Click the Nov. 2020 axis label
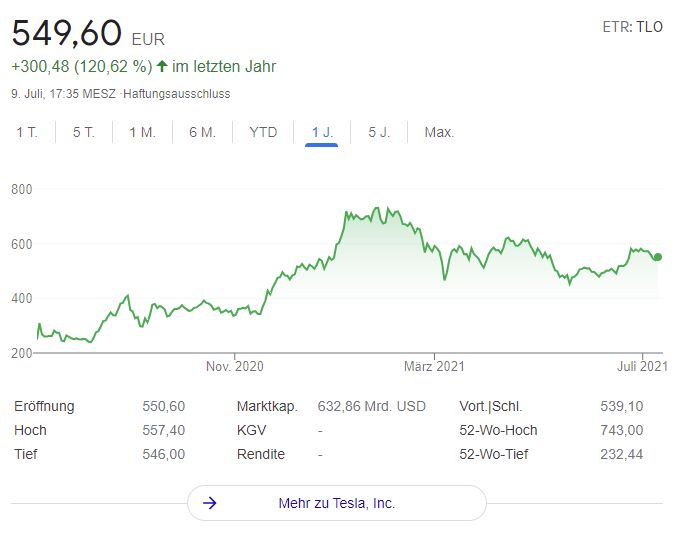This screenshot has width=680, height=541. pos(234,367)
